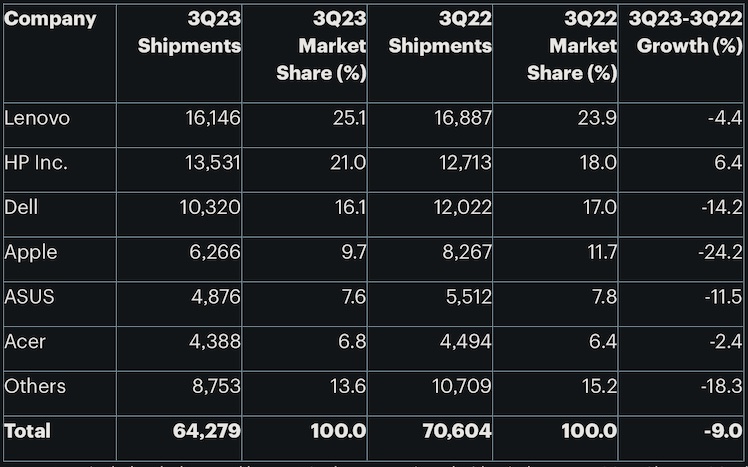Click the 3Q23 Market Share header
The image size is (748, 467).
[x=321, y=46]
